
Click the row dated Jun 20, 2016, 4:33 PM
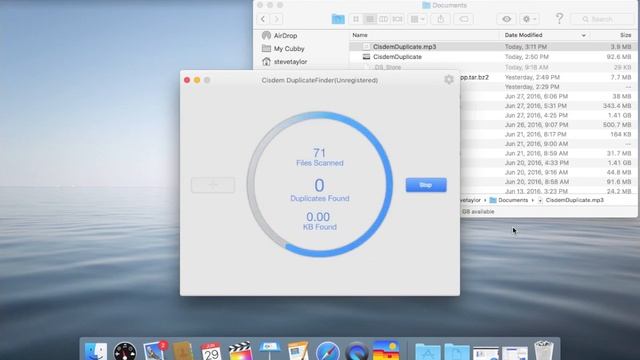pos(548,162)
